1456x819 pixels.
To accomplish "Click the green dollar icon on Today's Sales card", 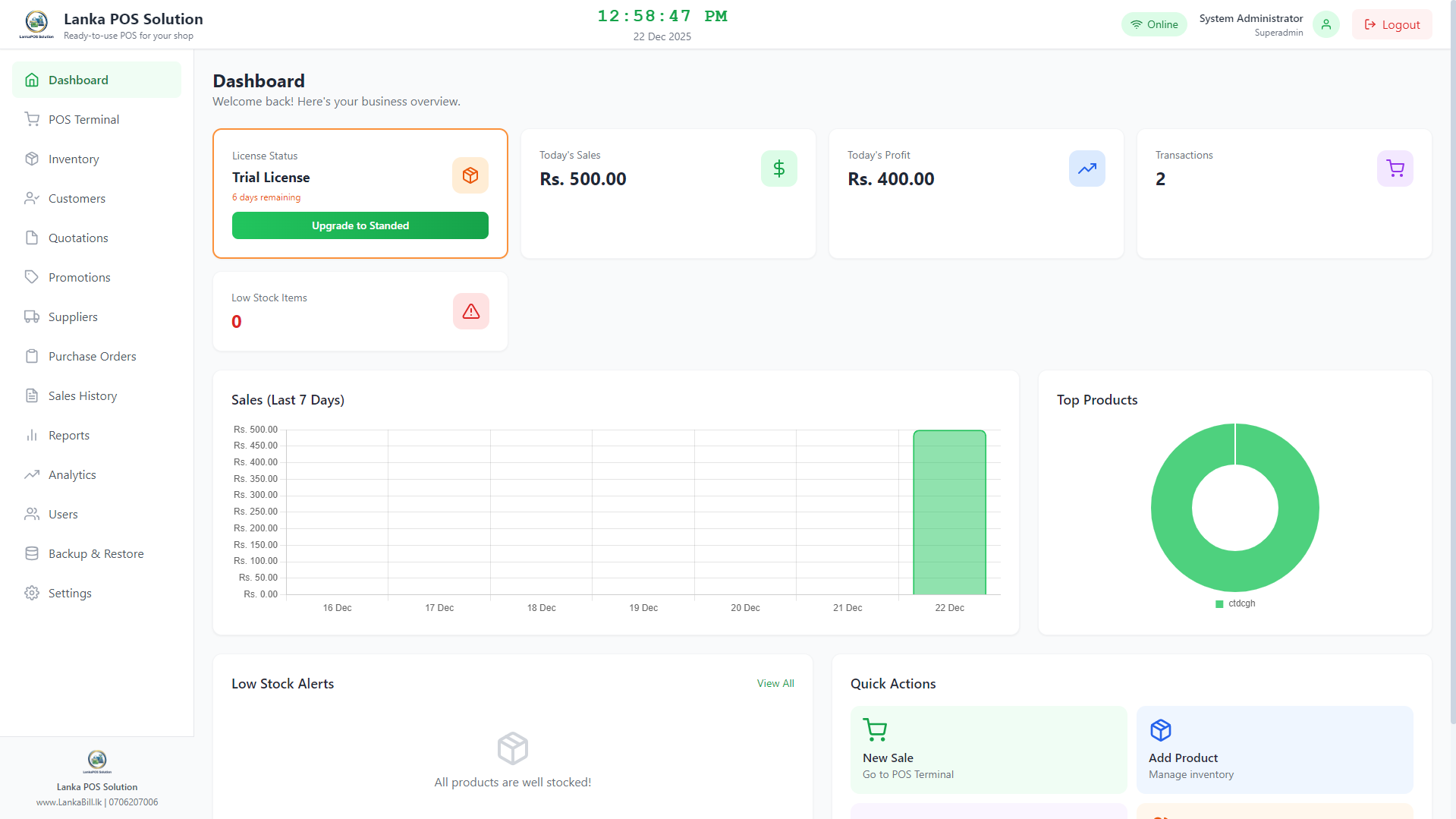I will point(779,169).
